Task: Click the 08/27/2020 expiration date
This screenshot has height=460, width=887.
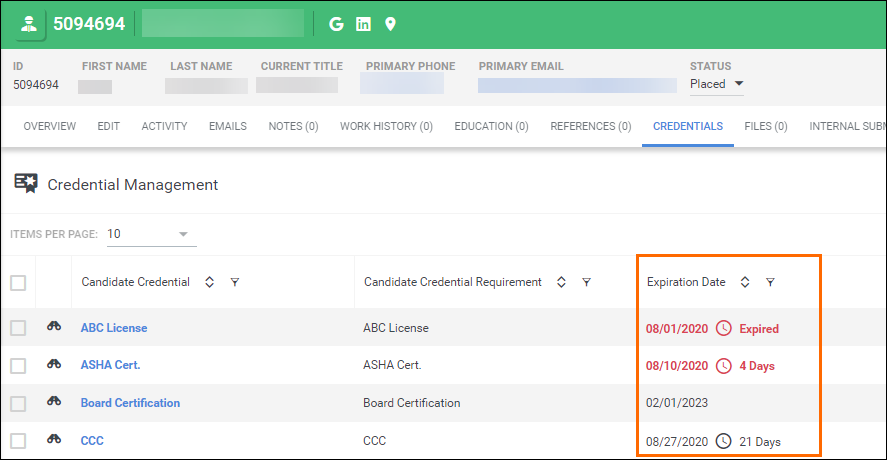Action: (677, 441)
